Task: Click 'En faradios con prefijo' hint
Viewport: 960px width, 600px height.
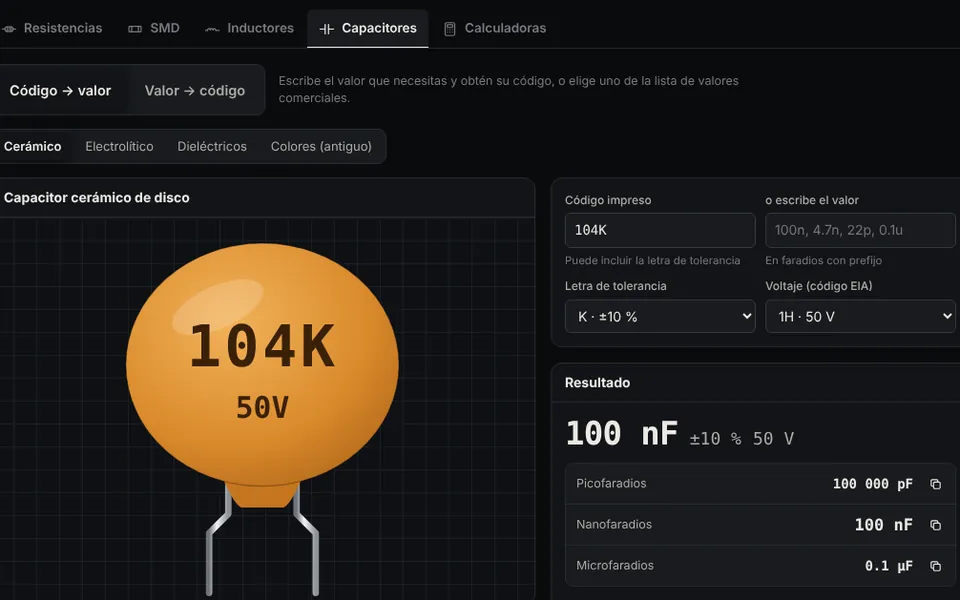Action: click(x=823, y=260)
